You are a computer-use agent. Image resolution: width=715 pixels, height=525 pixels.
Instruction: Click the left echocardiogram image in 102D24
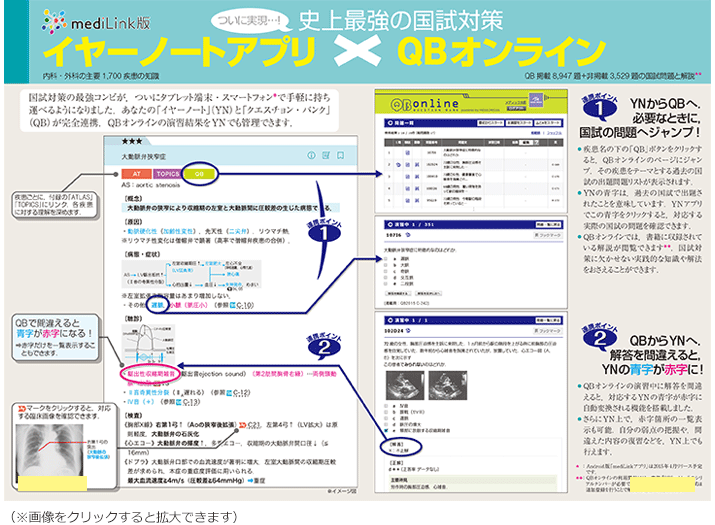(x=405, y=385)
